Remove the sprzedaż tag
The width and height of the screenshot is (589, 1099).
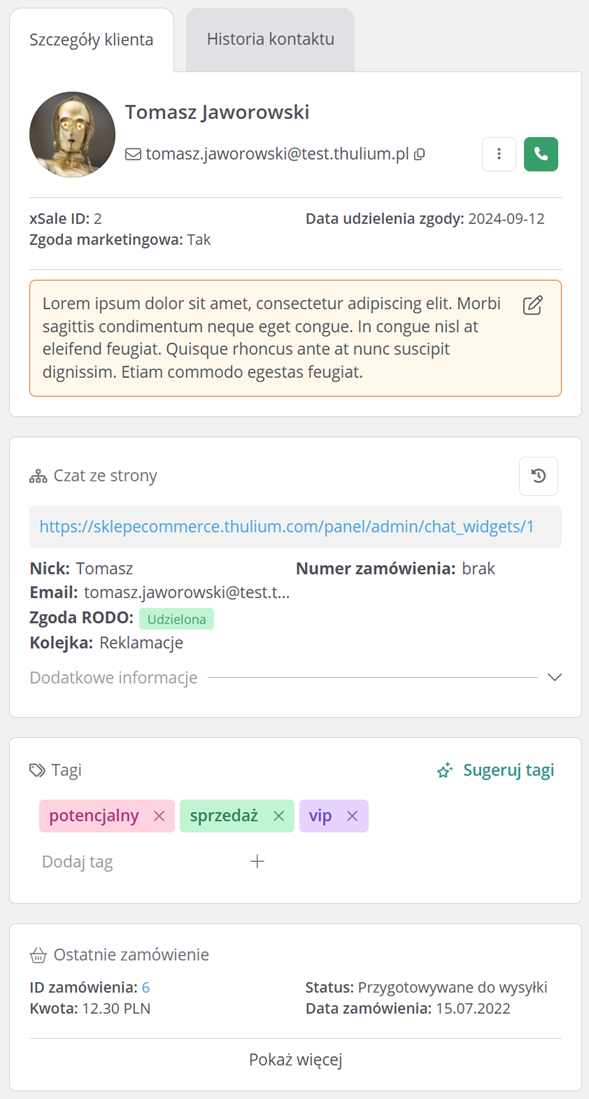pos(278,816)
